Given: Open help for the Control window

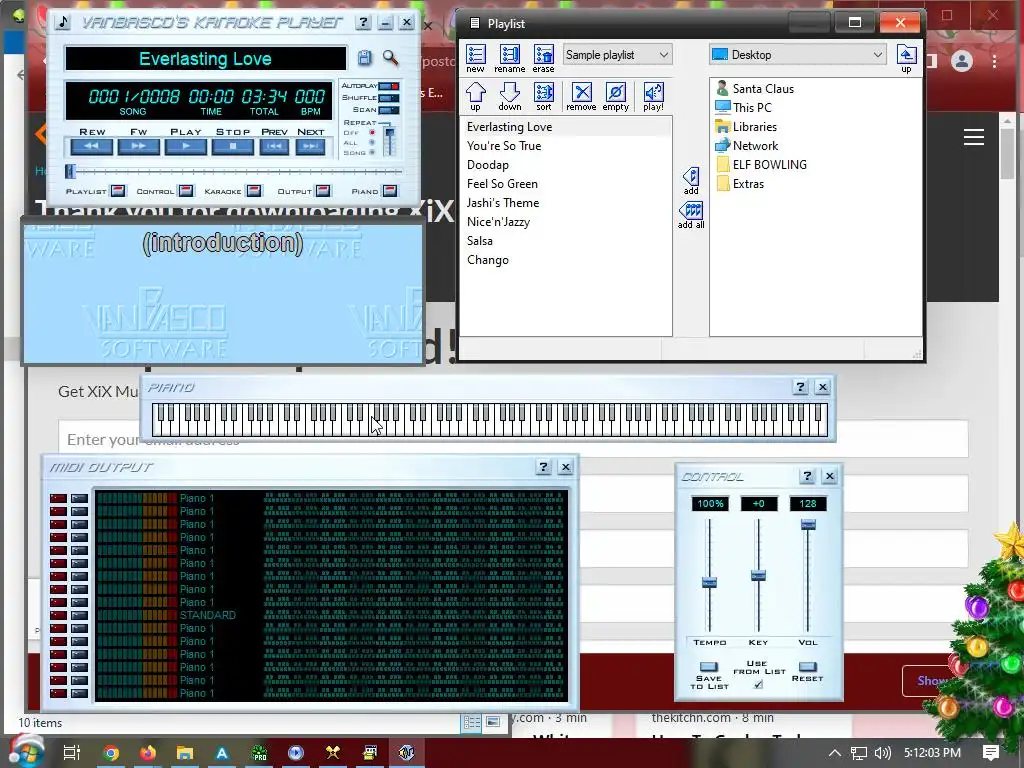Looking at the screenshot, I should (x=807, y=475).
